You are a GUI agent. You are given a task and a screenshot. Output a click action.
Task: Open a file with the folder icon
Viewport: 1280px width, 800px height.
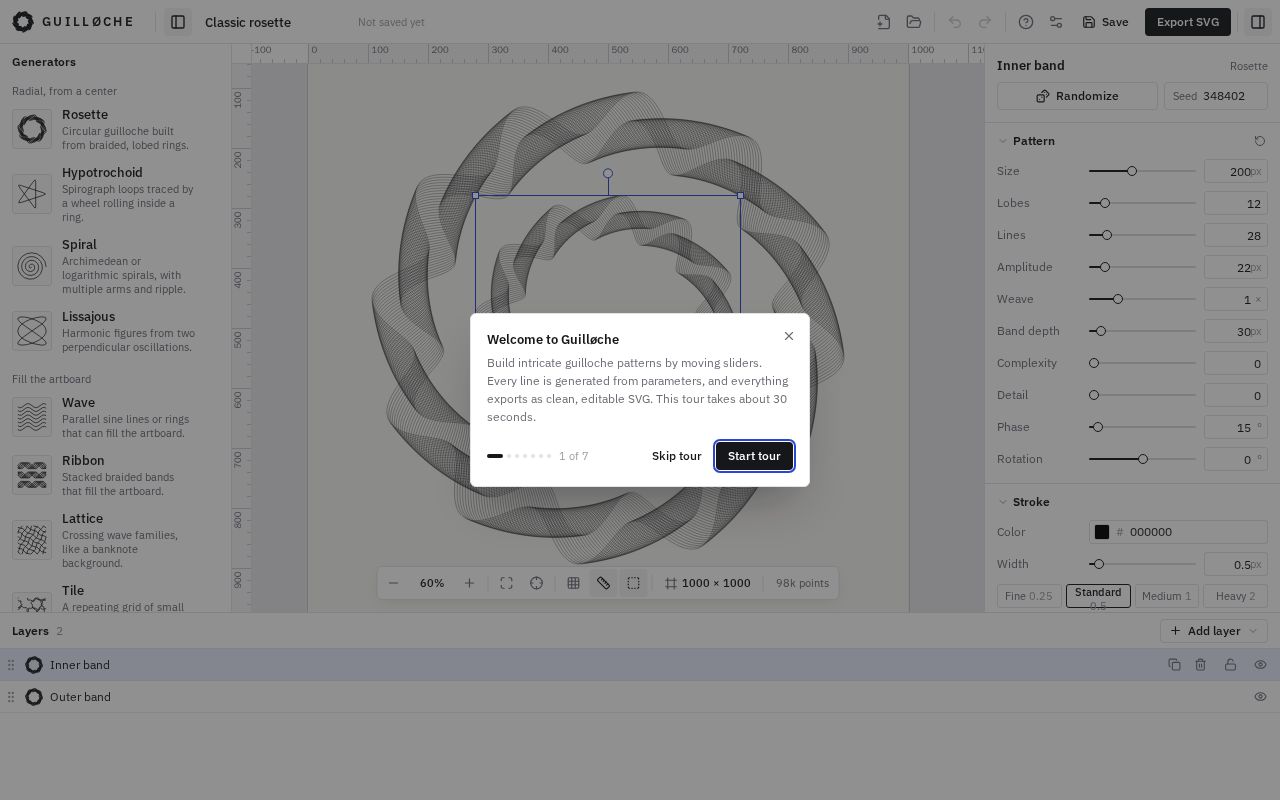[x=914, y=22]
